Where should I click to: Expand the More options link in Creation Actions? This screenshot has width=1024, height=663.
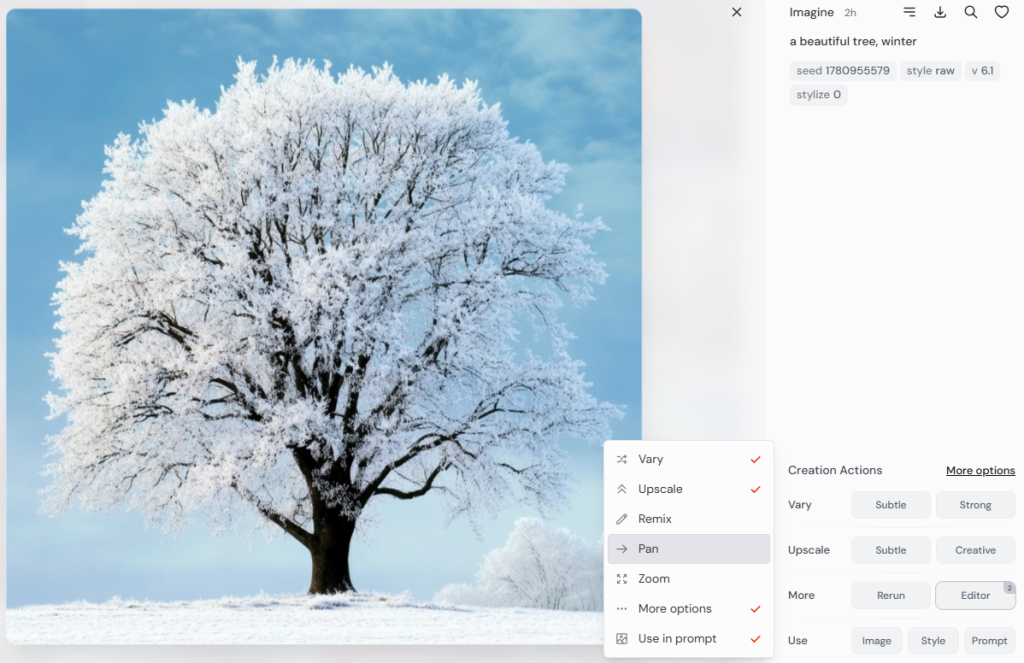[x=980, y=470]
